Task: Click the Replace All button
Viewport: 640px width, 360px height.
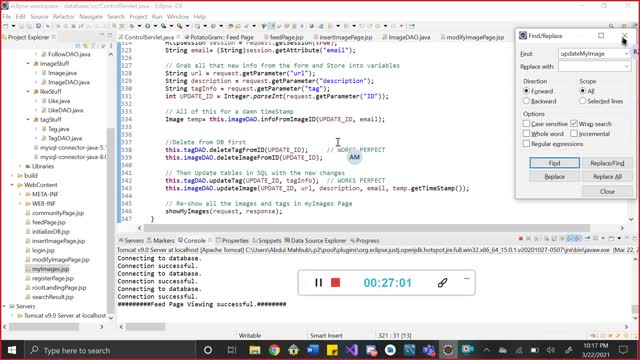Action: point(607,176)
